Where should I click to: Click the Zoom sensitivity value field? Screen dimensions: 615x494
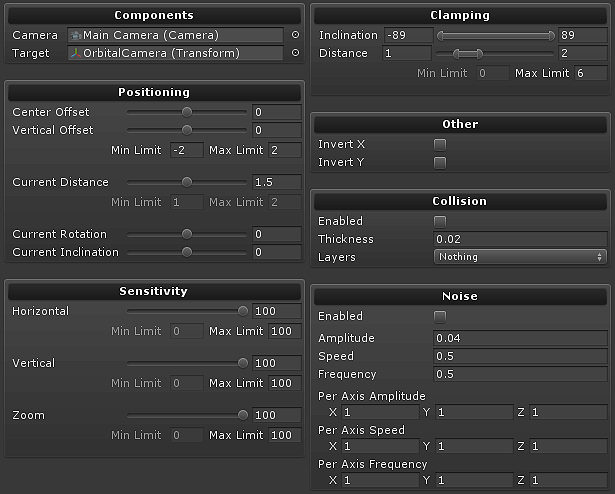coord(277,415)
